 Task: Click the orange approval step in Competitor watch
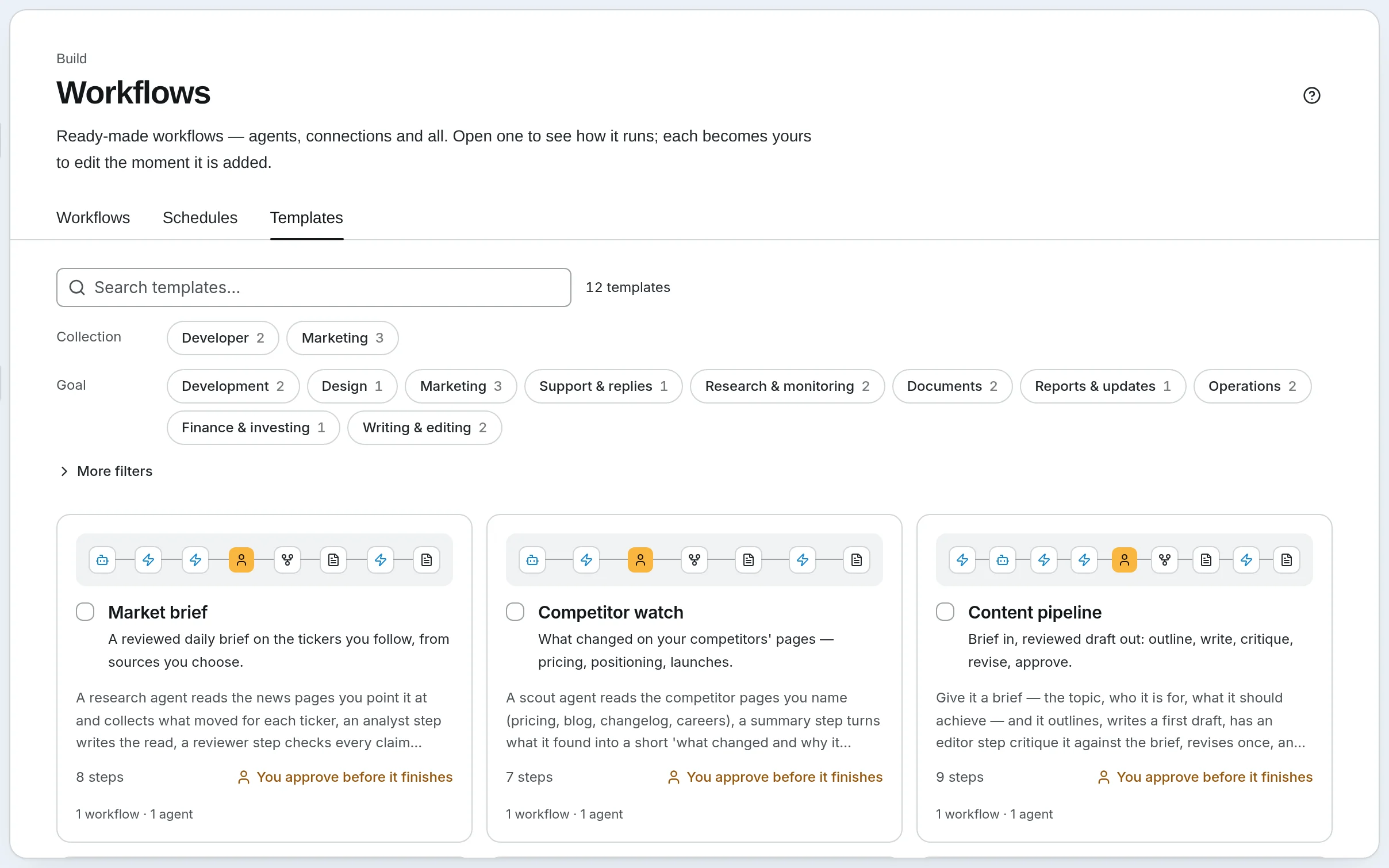[x=640, y=560]
